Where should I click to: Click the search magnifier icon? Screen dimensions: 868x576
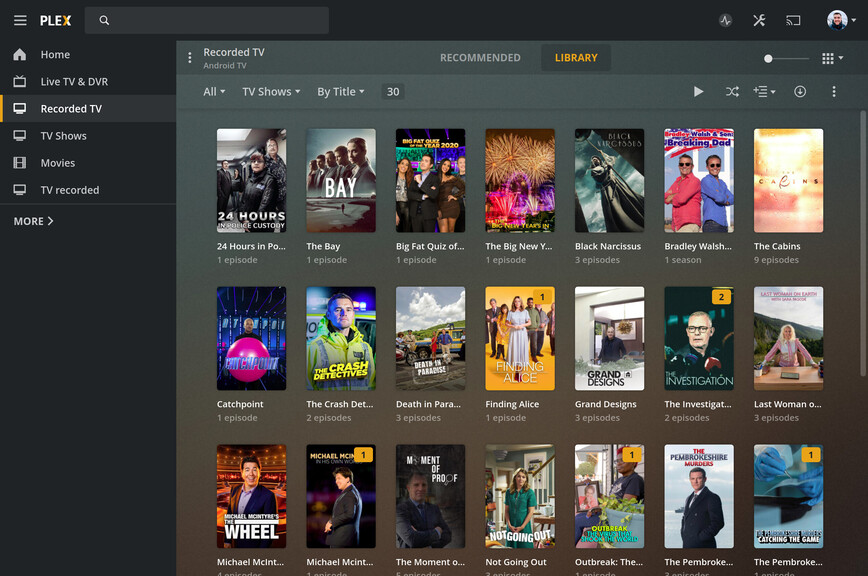coord(104,20)
